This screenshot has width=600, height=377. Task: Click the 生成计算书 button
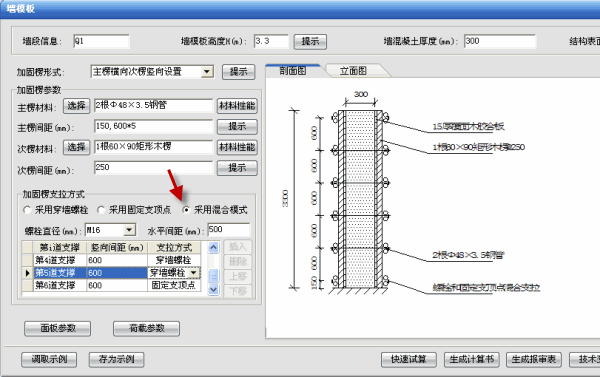[471, 359]
